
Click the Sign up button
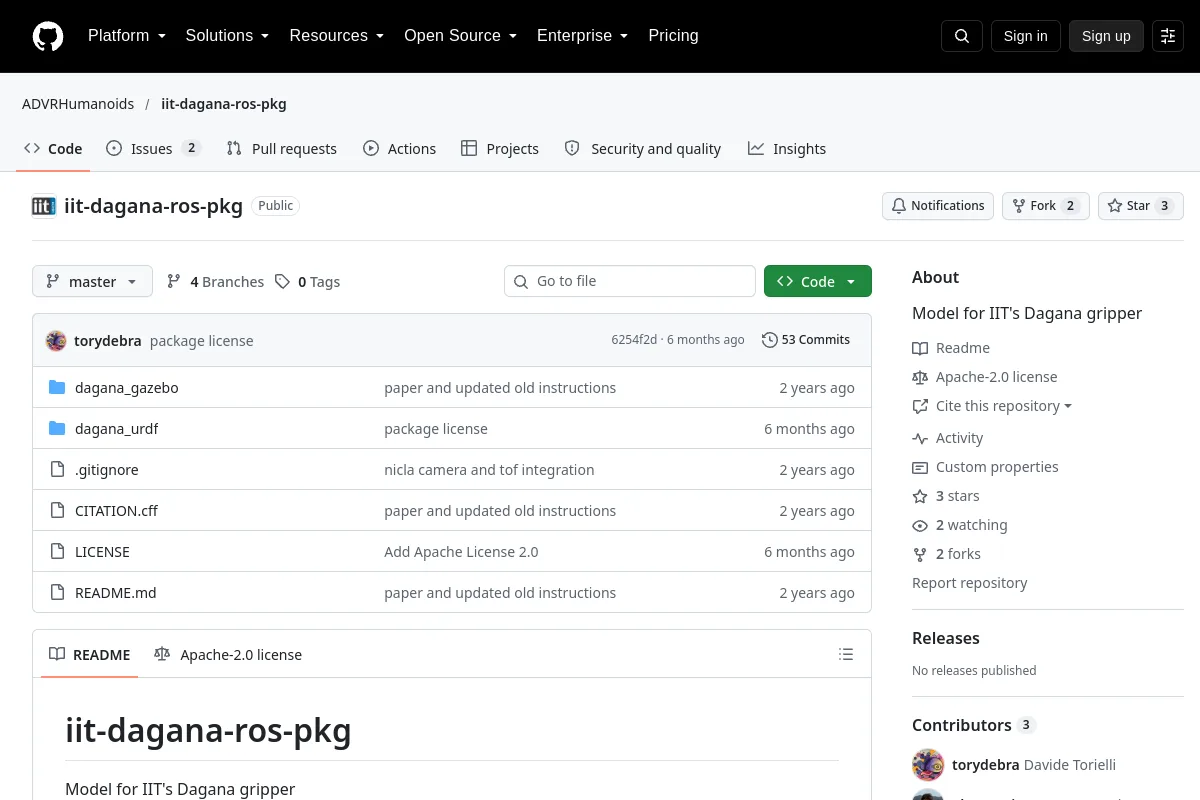tap(1106, 36)
